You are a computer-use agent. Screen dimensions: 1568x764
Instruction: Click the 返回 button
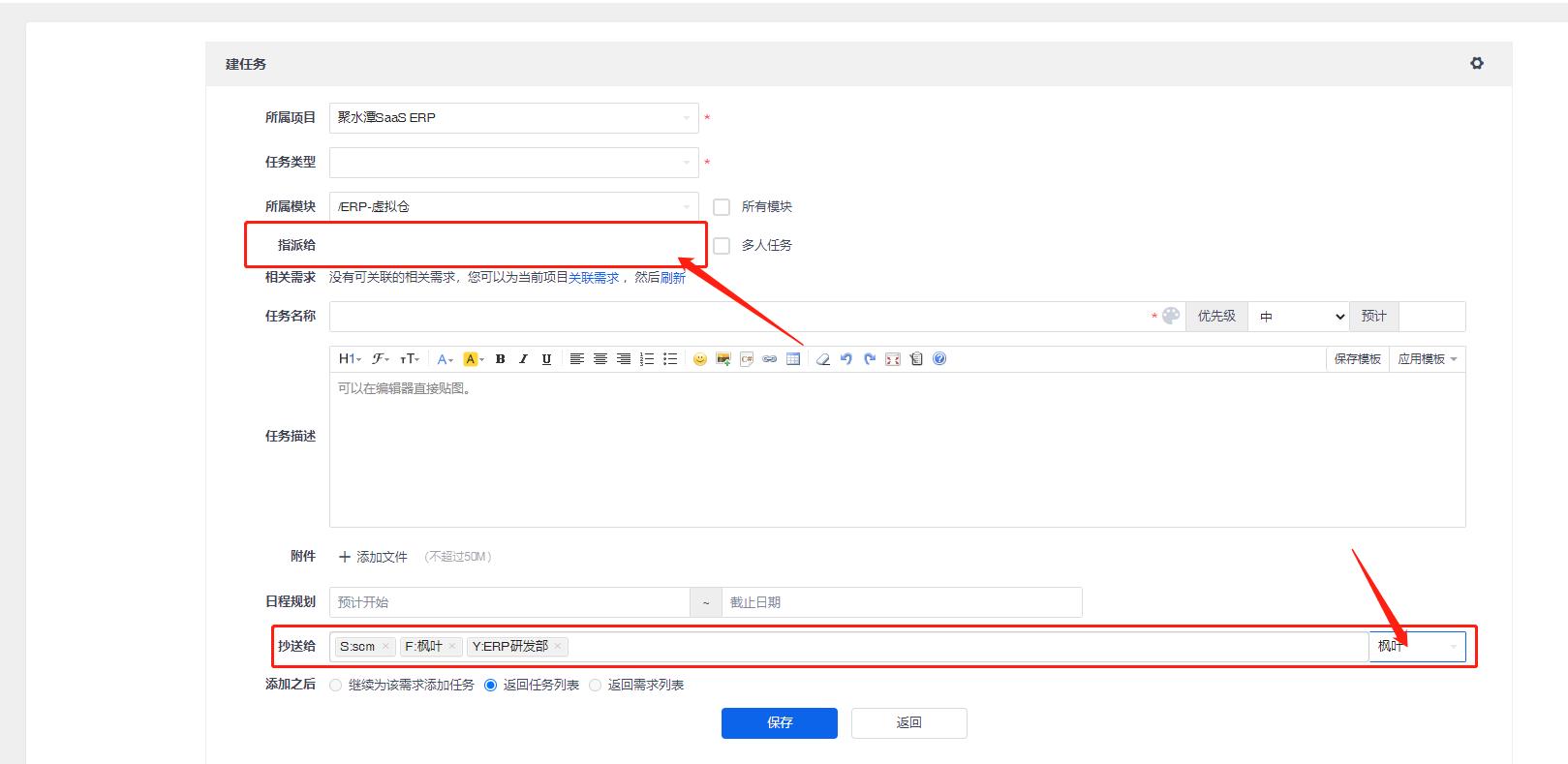[x=909, y=723]
